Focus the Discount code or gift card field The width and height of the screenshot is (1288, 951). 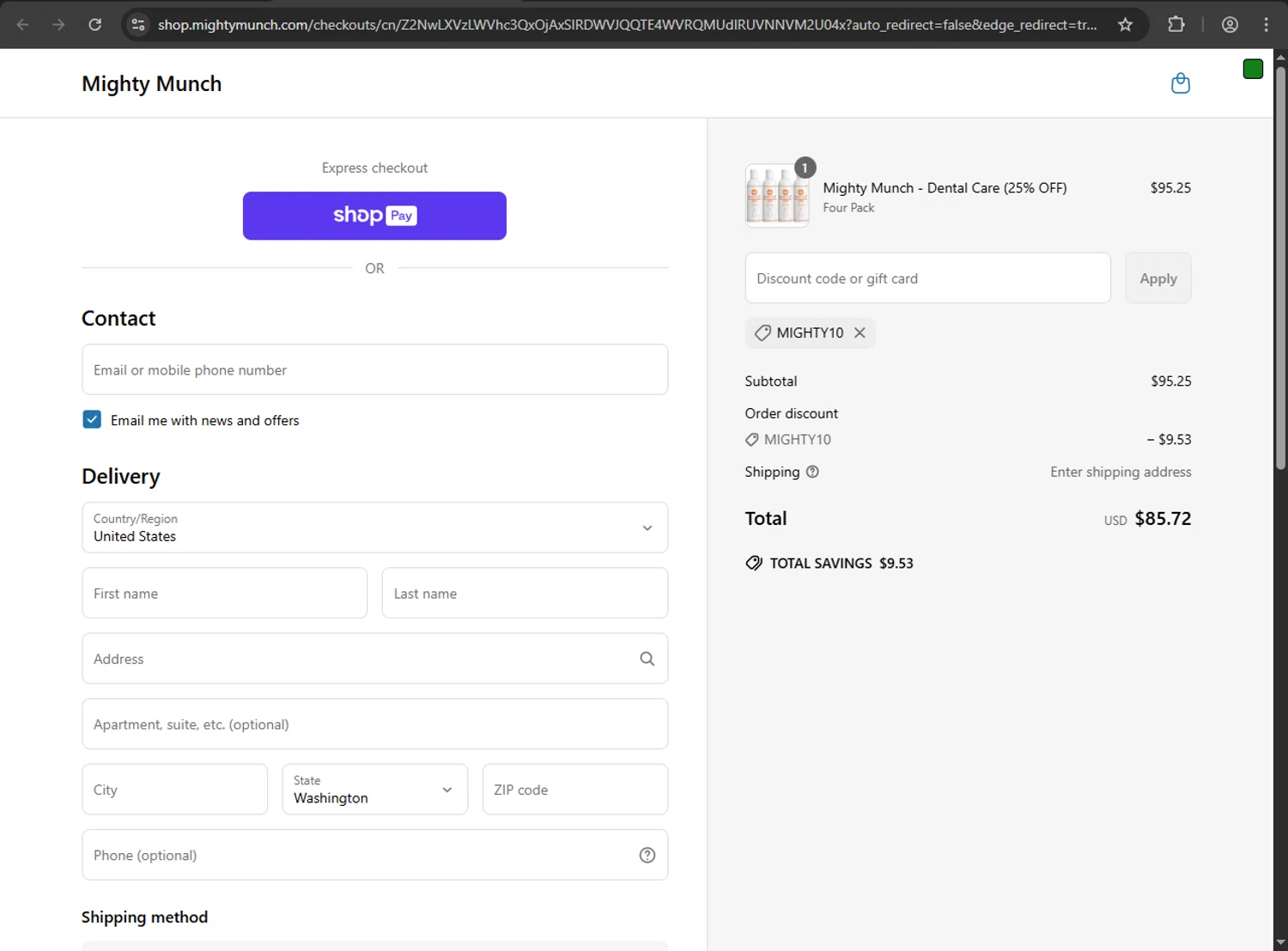928,278
